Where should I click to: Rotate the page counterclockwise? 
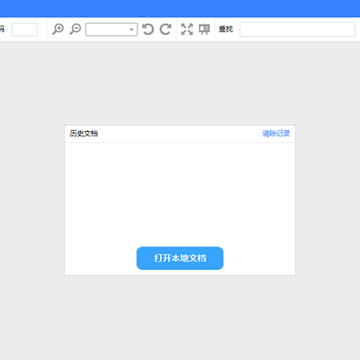tap(148, 29)
